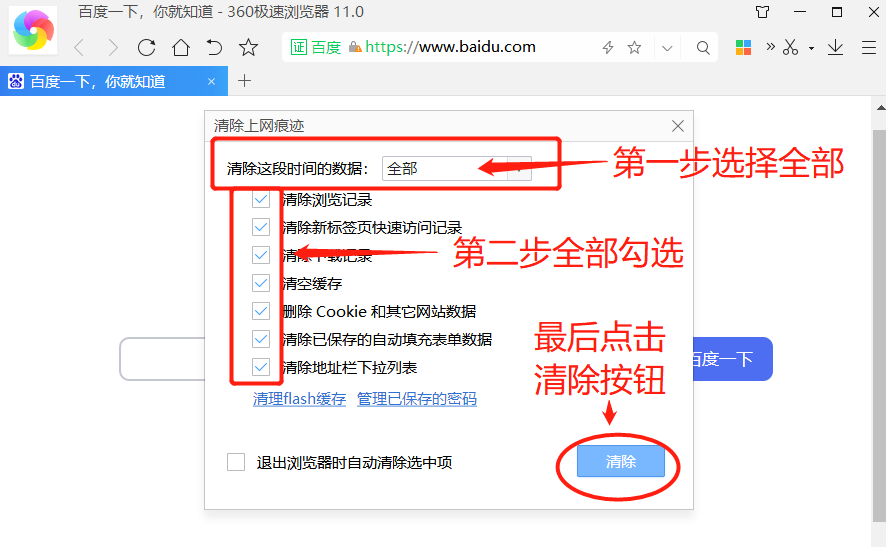Click the blue 清除 button
Screen dimensions: 886x547
coord(621,462)
